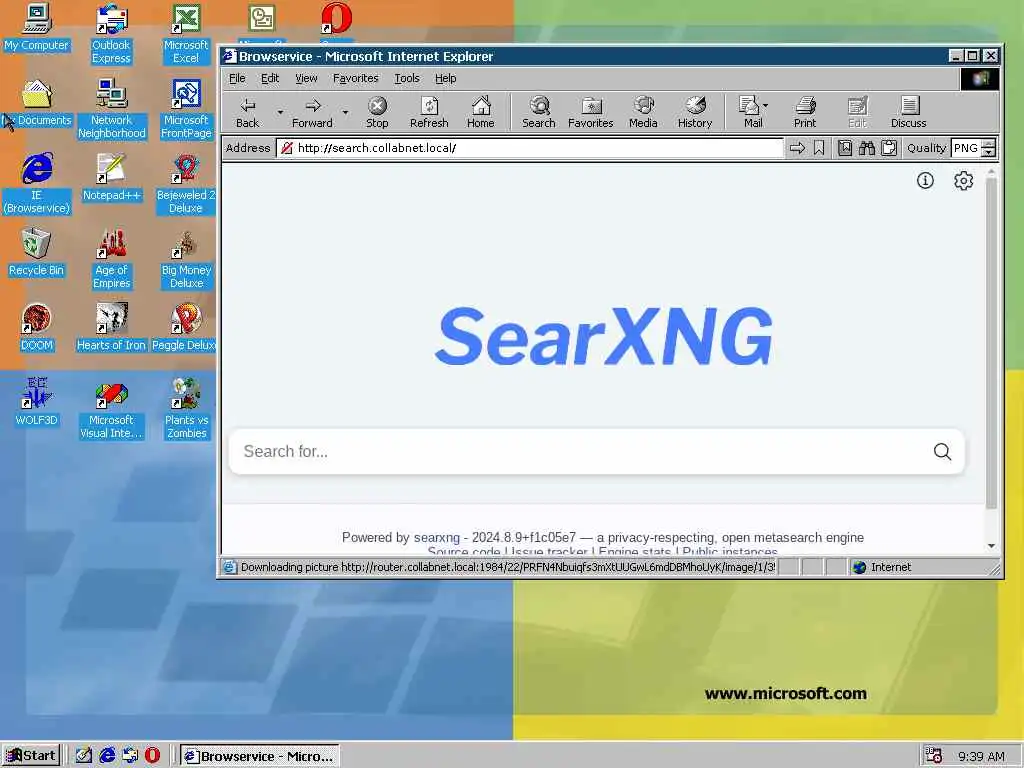Click the system tray scheduler icon

[x=934, y=756]
